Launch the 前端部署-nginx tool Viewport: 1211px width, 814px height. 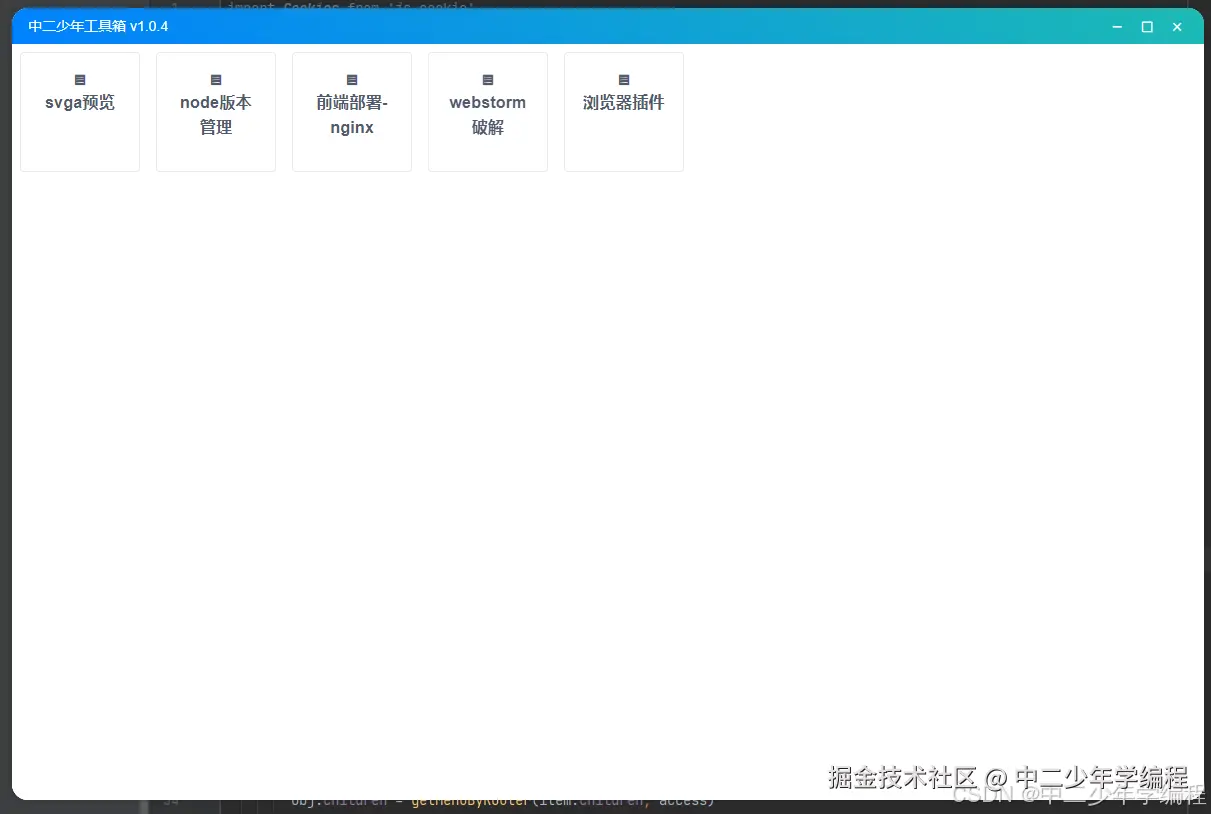click(x=351, y=111)
